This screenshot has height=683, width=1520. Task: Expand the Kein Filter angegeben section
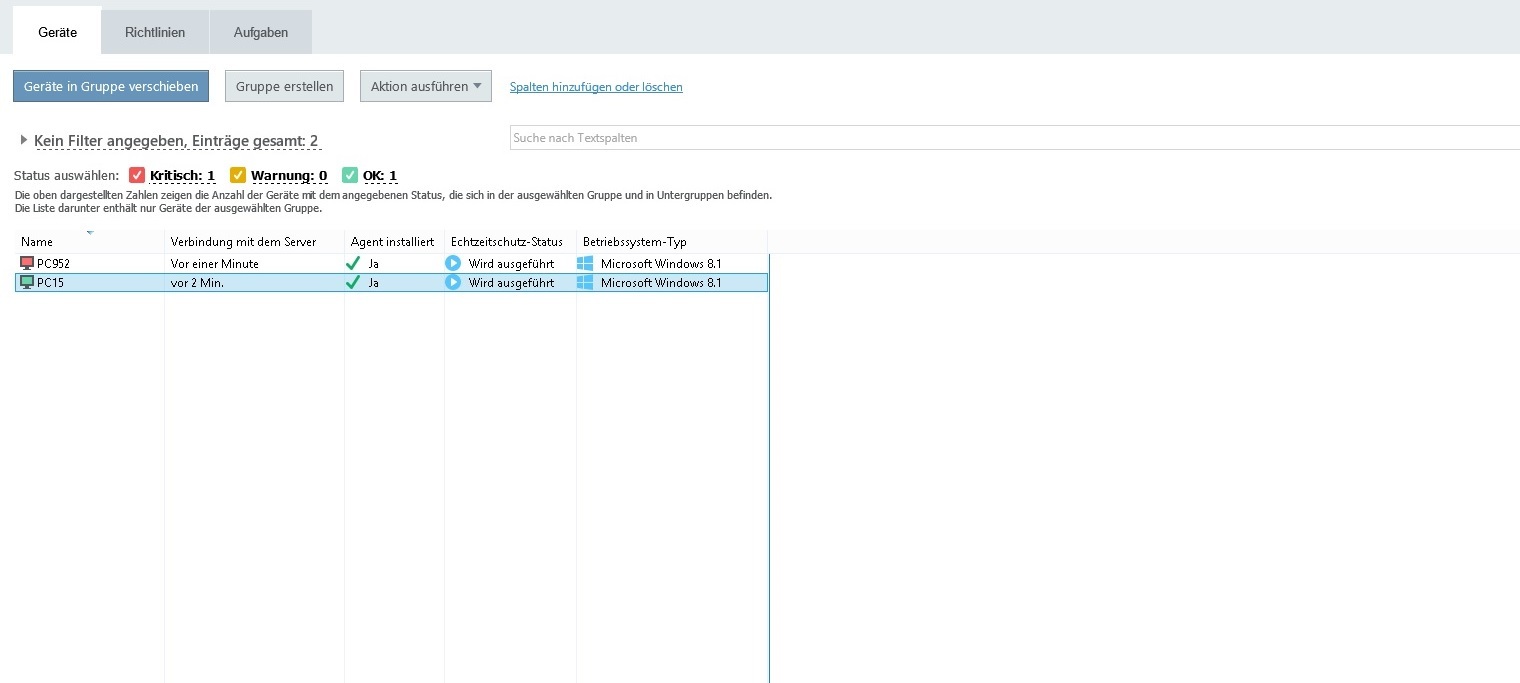24,140
